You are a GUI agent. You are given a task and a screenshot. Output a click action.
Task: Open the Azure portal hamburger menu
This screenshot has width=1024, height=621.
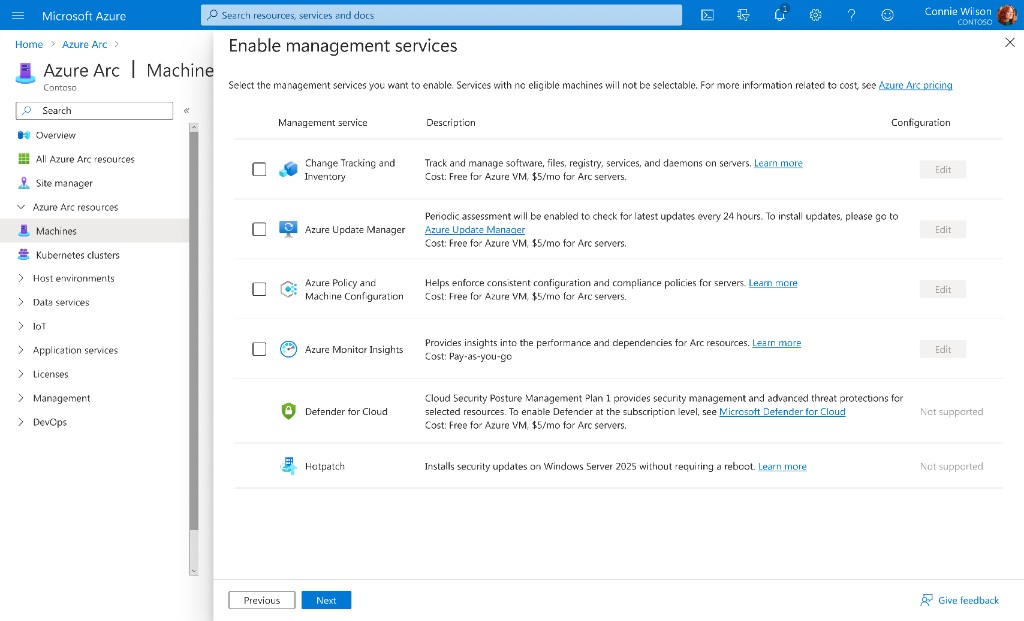click(x=17, y=16)
